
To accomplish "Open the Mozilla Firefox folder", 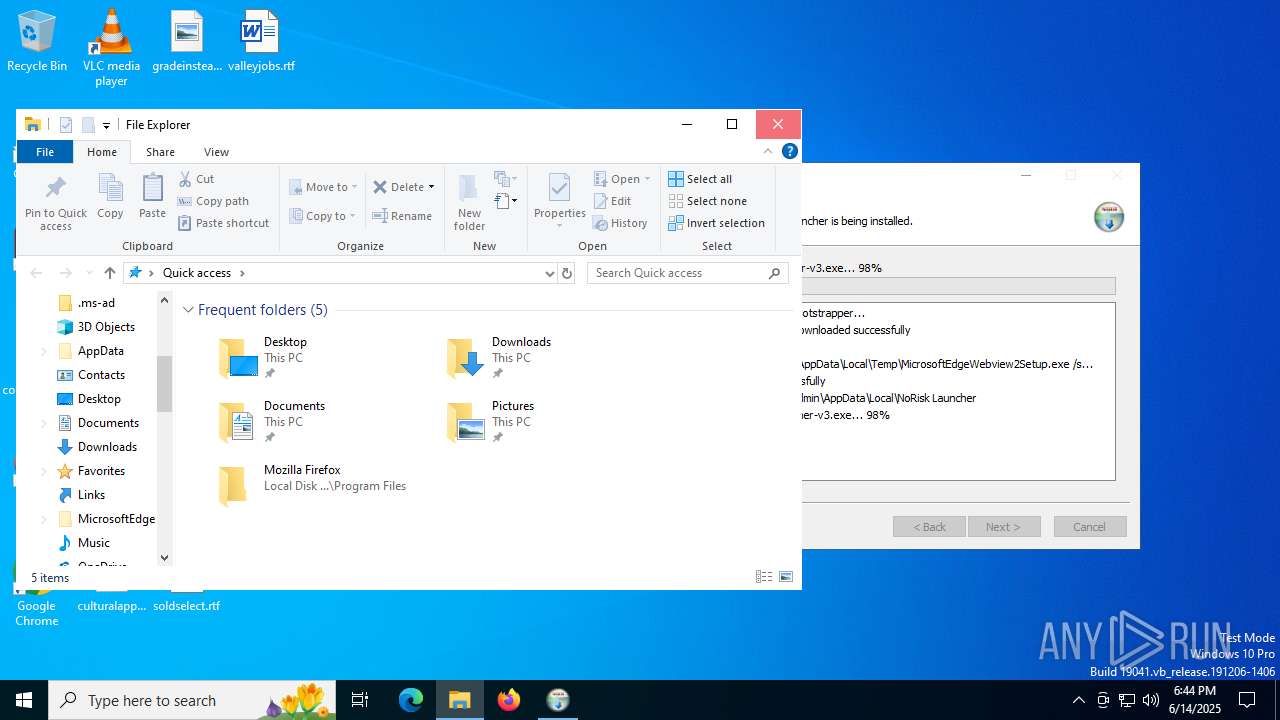I will (x=312, y=485).
